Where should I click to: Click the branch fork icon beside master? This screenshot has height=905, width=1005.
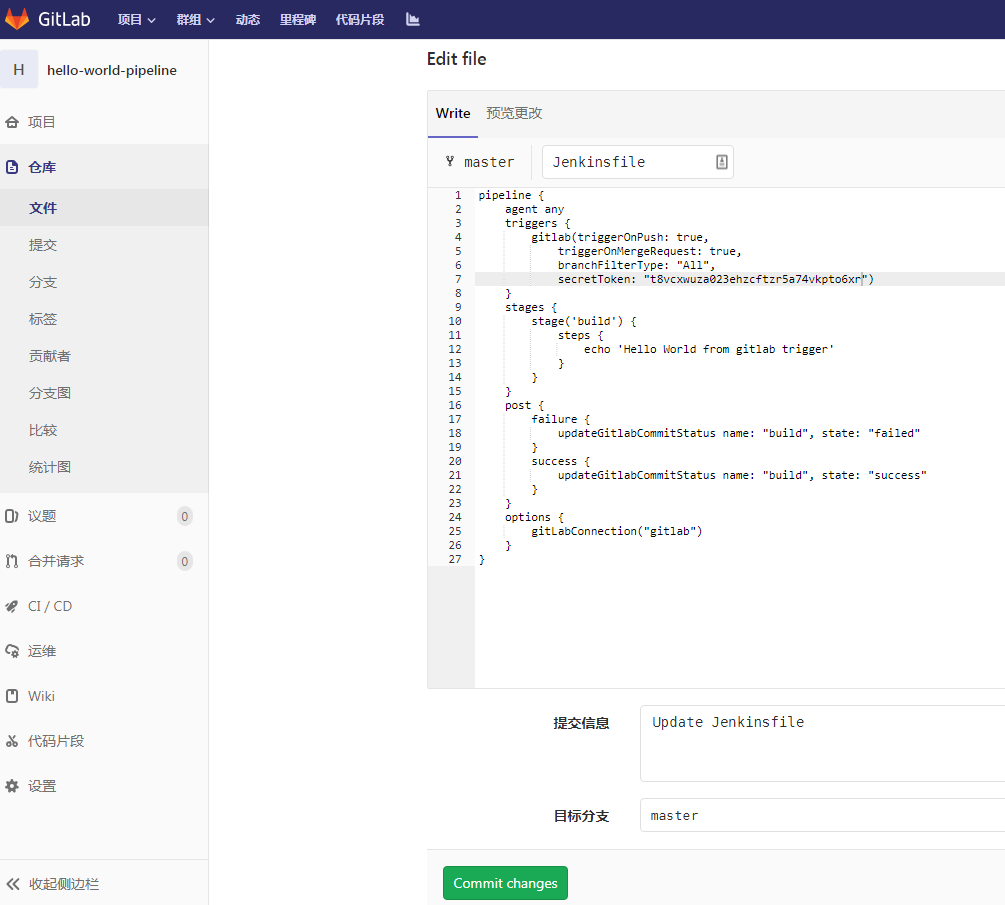pos(450,162)
